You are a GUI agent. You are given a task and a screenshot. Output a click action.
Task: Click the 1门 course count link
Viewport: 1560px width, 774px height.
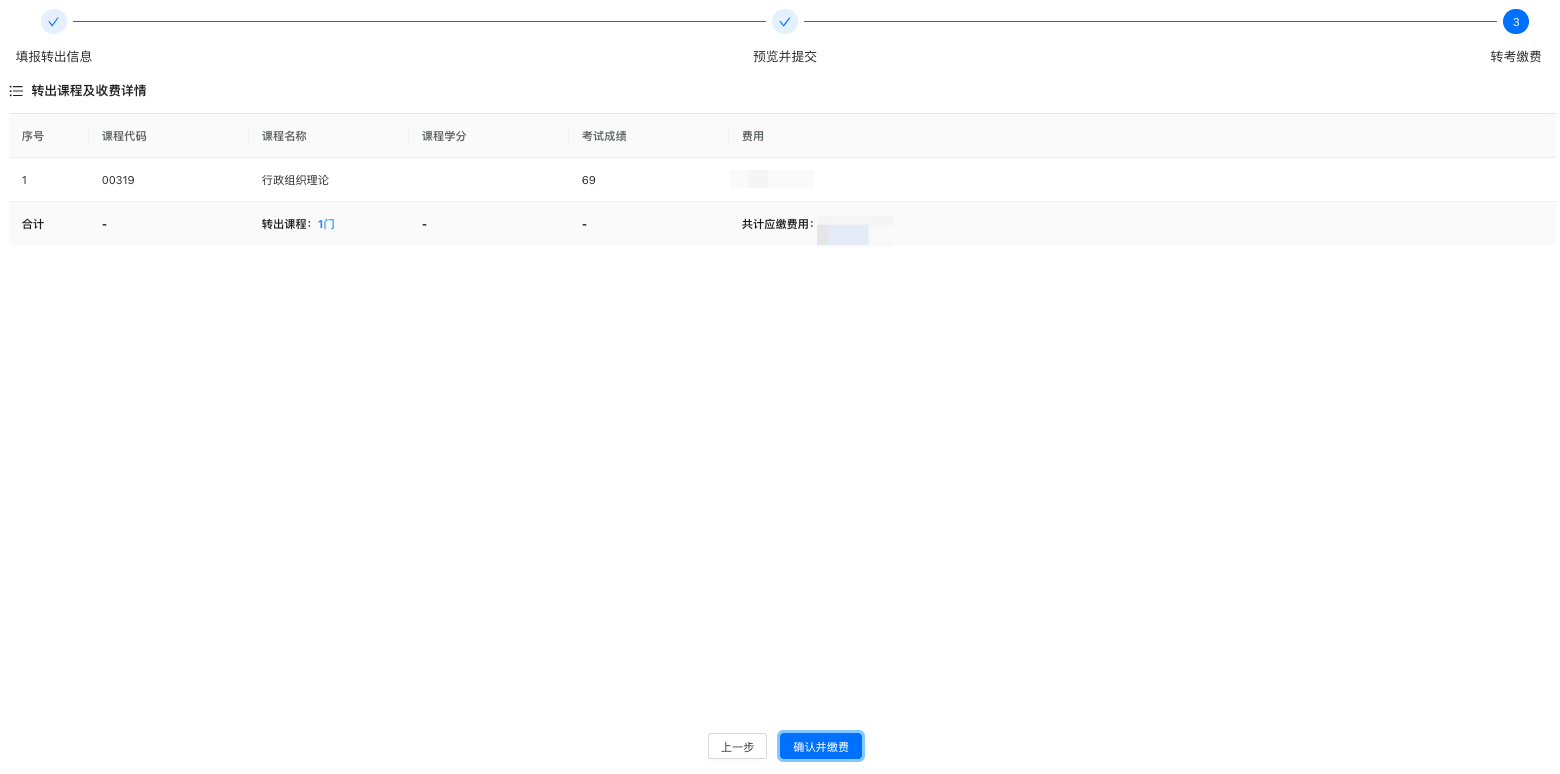pos(326,224)
